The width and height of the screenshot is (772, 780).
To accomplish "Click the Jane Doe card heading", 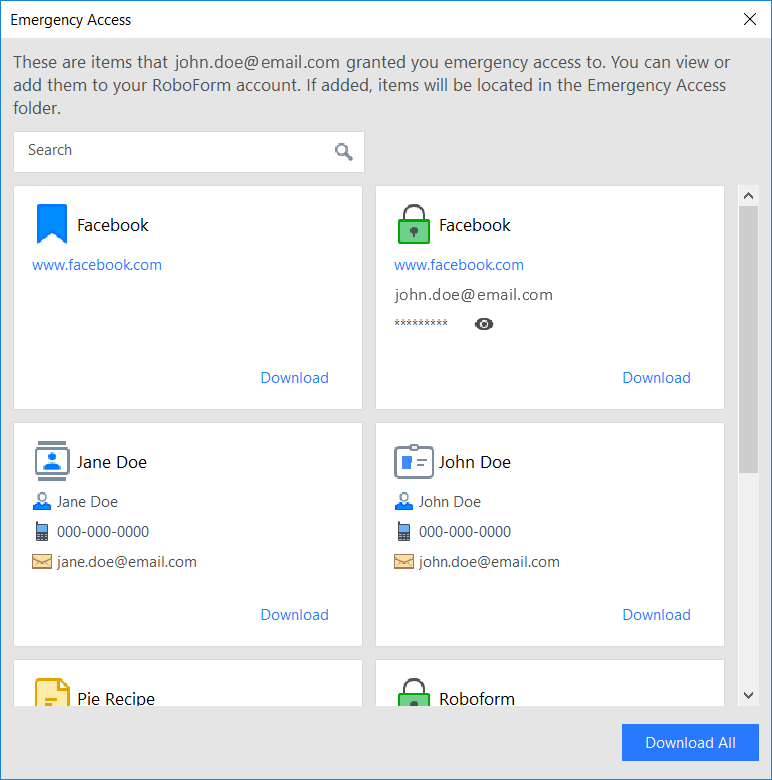I will pyautogui.click(x=112, y=462).
